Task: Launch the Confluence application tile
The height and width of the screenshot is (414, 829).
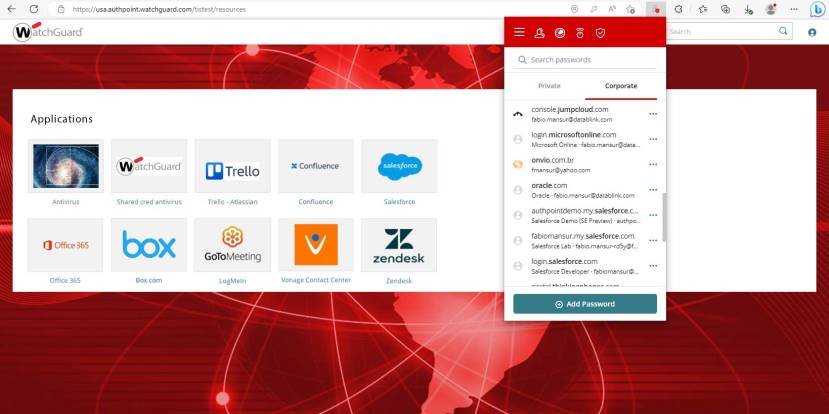Action: coord(316,166)
